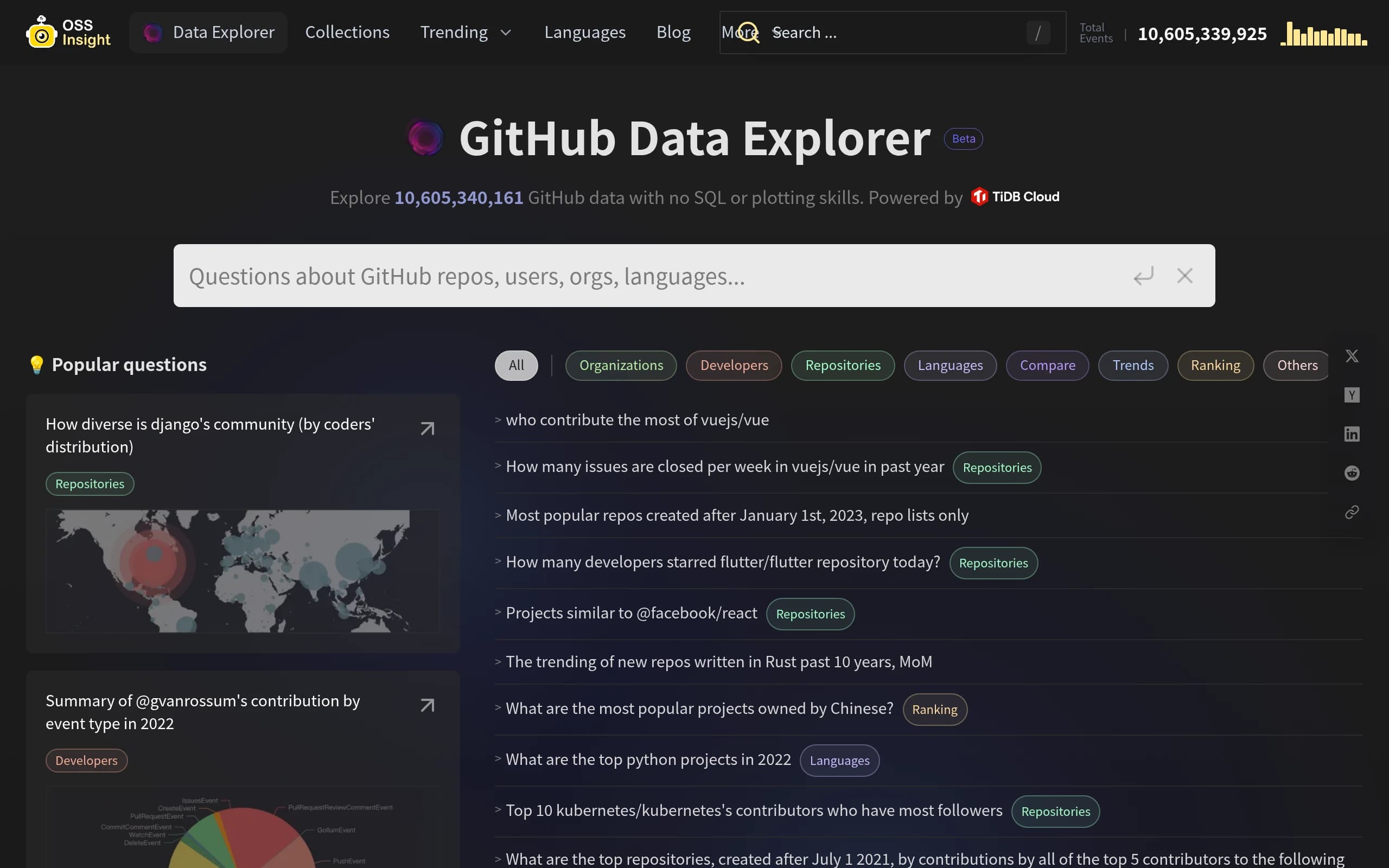1389x868 pixels.
Task: Click Repositories tag beside vuejs issues question
Action: coord(996,468)
